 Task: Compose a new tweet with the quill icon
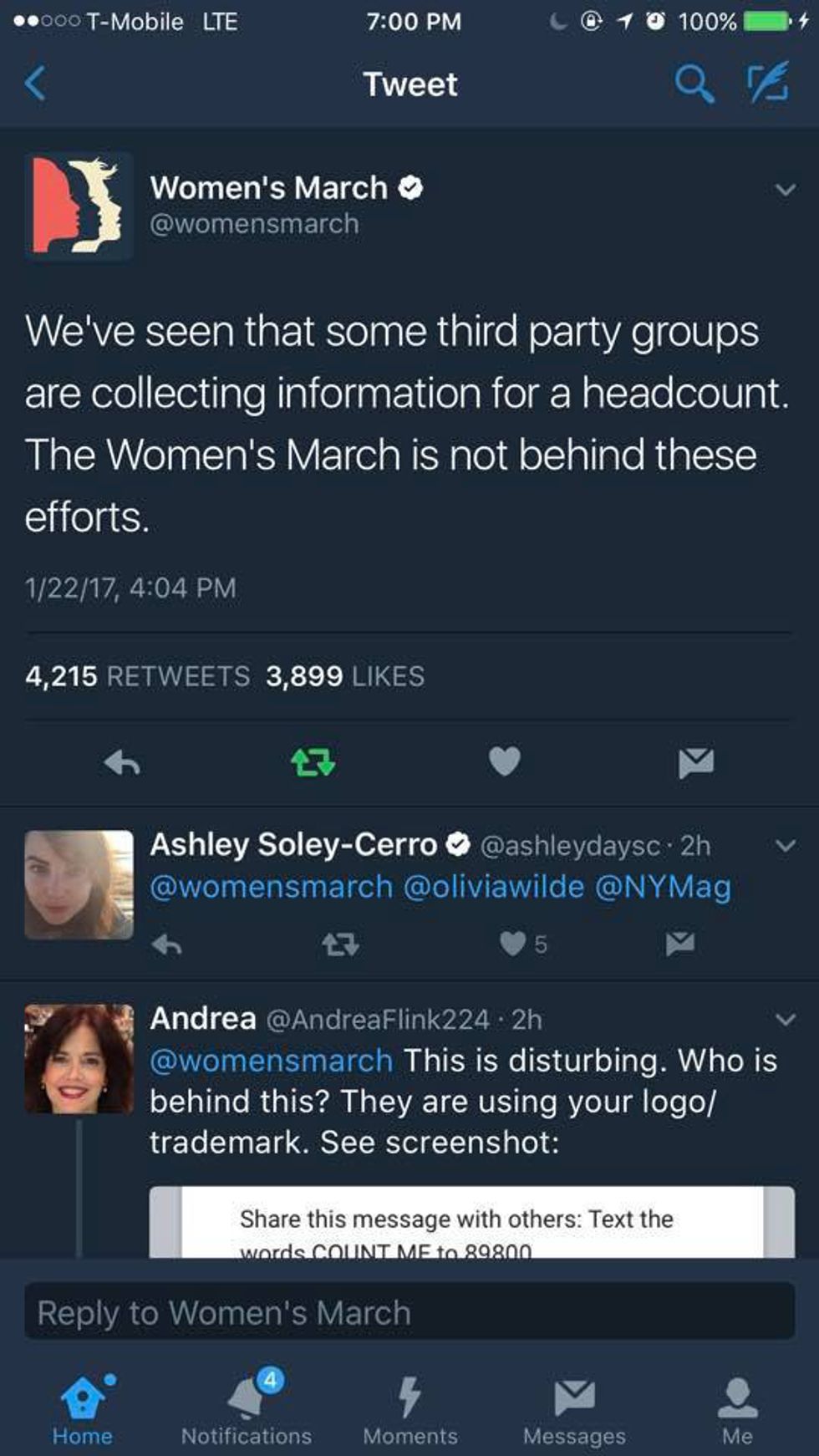coord(767,83)
